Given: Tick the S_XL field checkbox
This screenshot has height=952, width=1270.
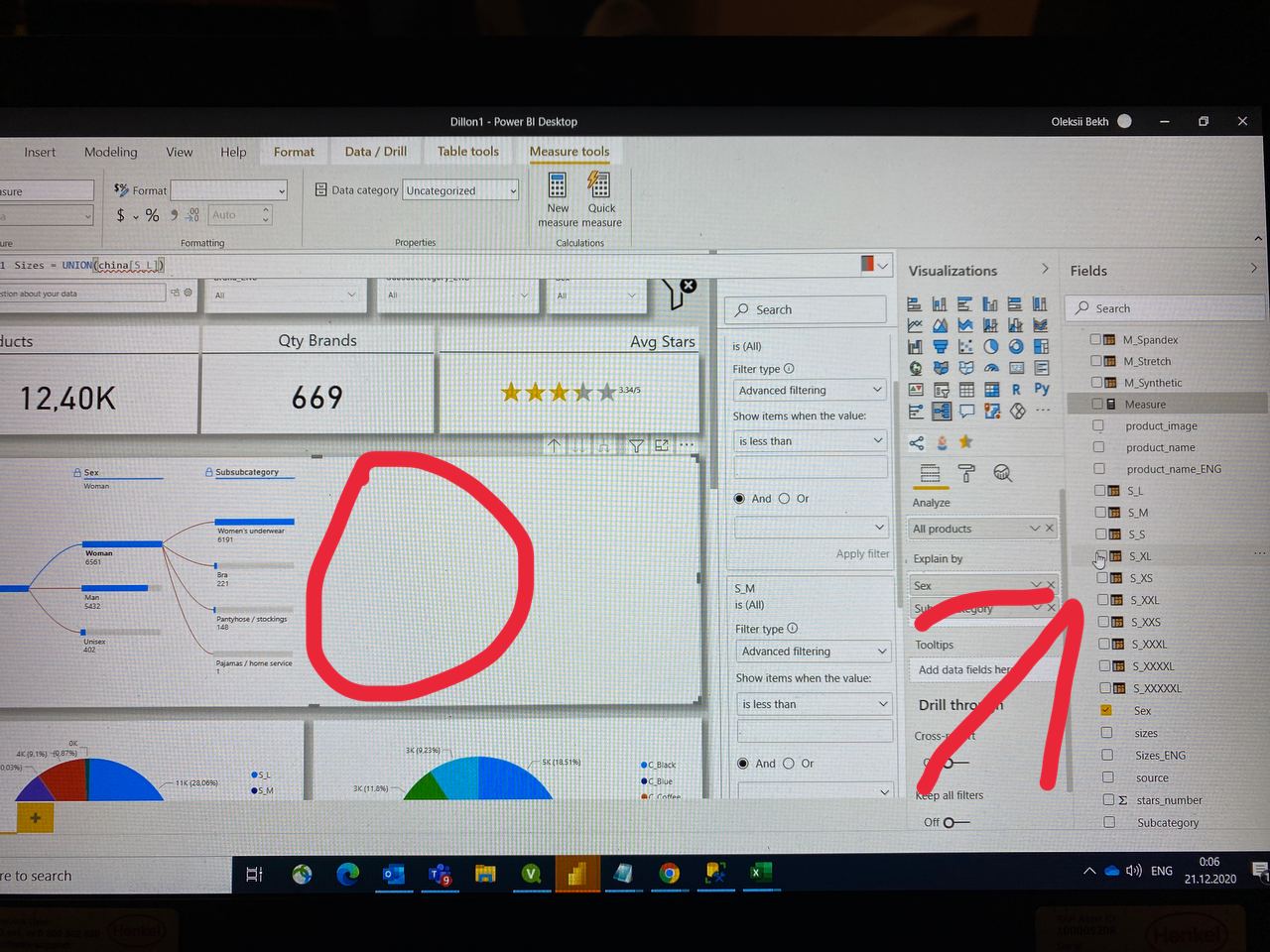Looking at the screenshot, I should [x=1100, y=555].
